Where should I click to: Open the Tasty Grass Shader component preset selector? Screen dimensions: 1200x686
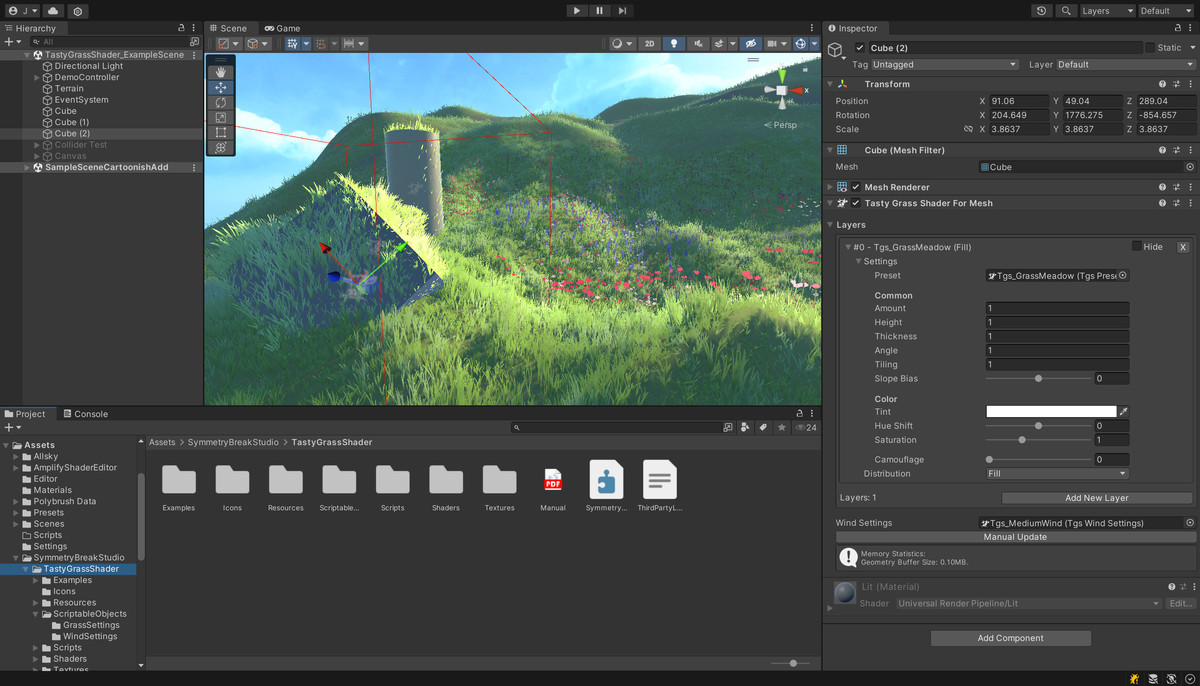[x=1176, y=203]
